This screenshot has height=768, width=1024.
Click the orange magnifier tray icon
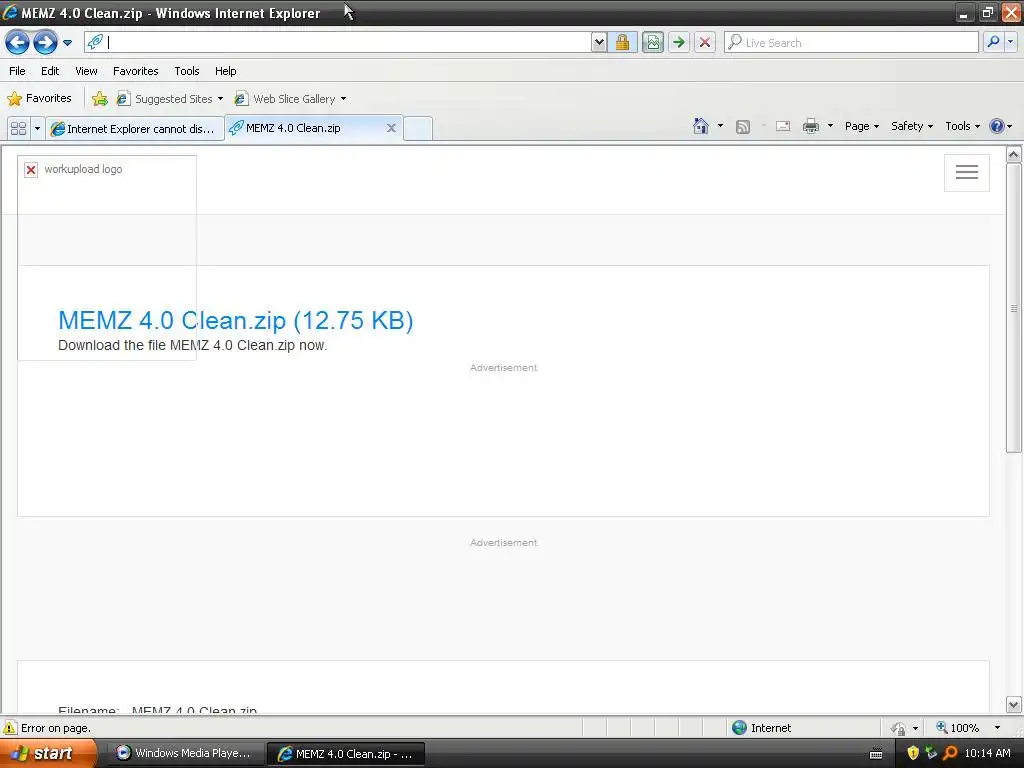point(950,753)
